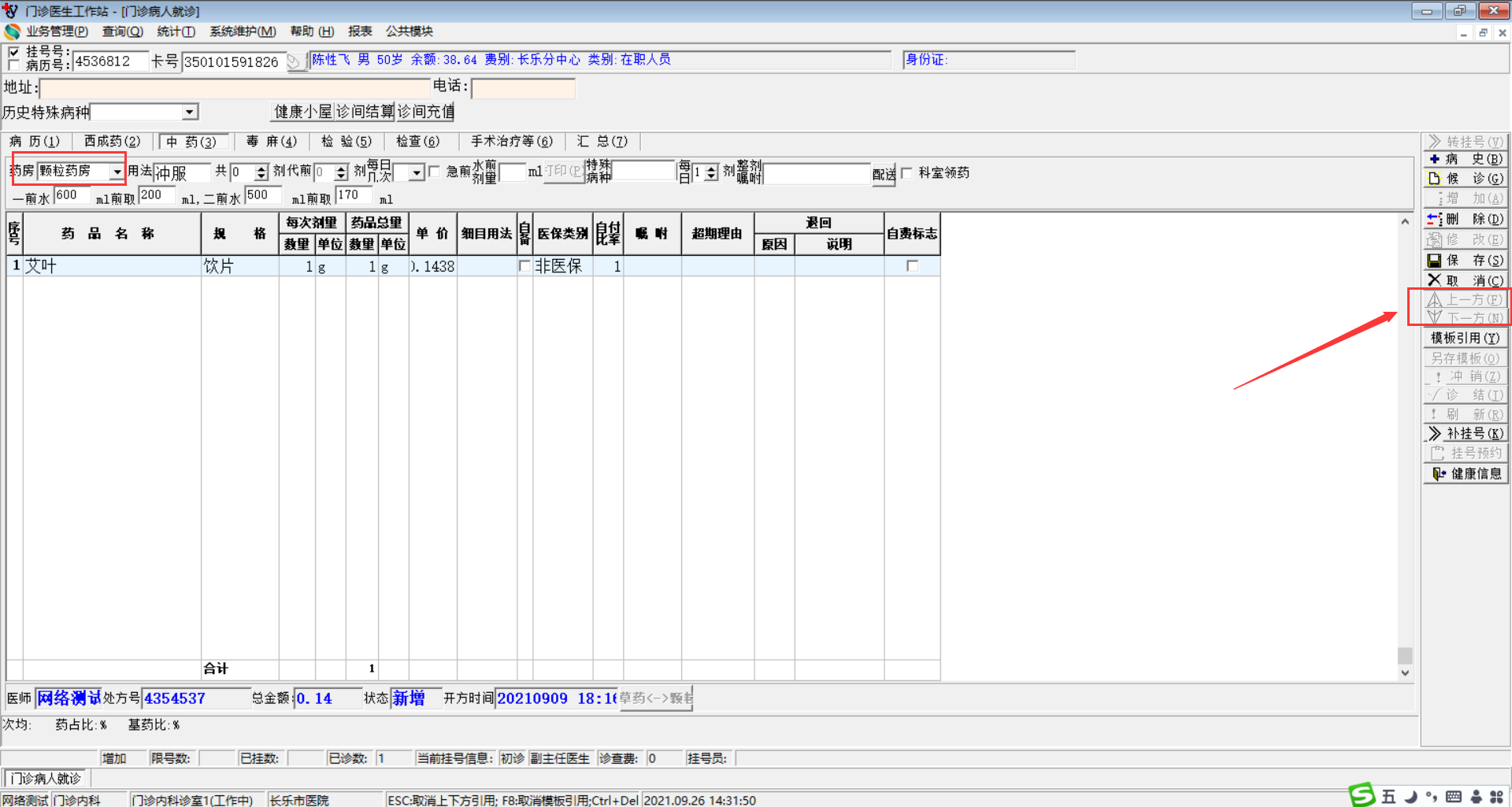Click the 诊结(T) button

pyautogui.click(x=1466, y=395)
